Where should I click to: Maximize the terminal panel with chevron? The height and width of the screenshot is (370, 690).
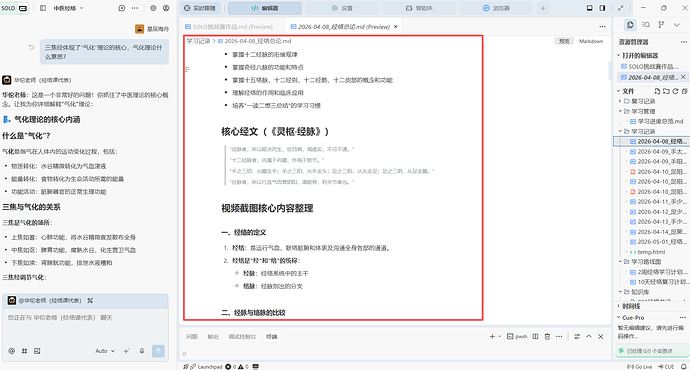click(x=589, y=337)
